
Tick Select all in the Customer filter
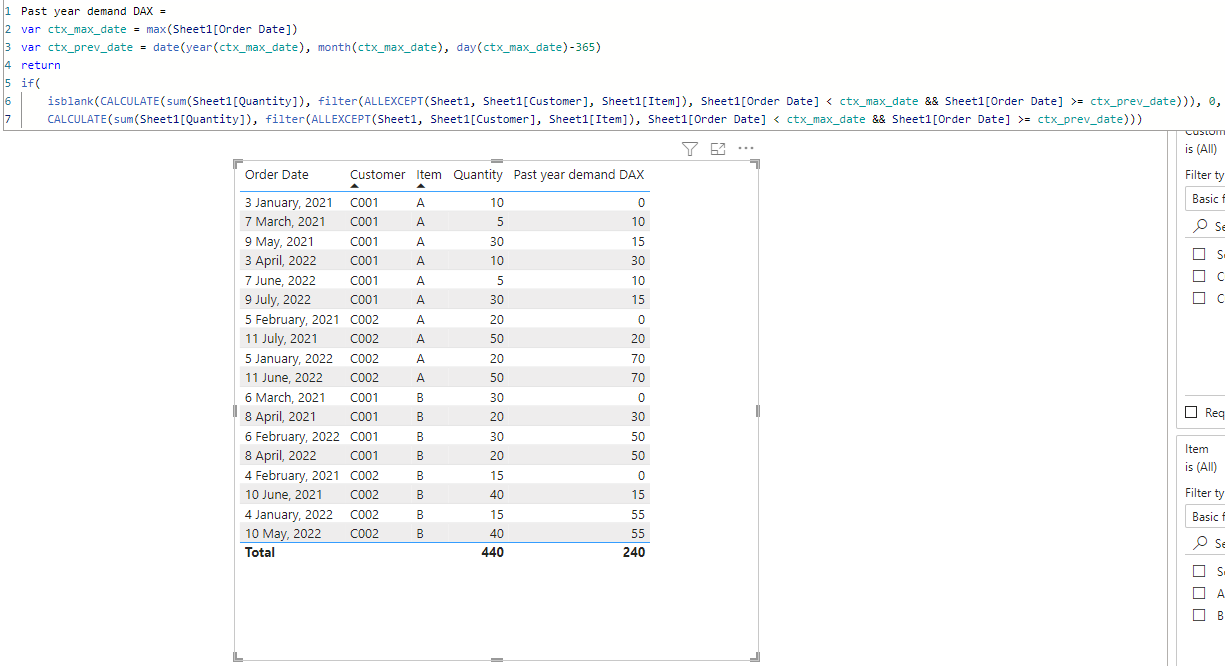click(1199, 255)
